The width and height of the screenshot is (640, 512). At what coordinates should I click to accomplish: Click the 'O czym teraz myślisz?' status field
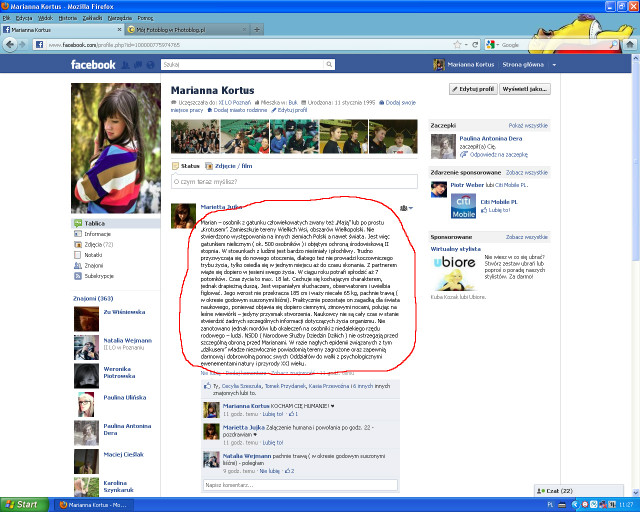(294, 182)
